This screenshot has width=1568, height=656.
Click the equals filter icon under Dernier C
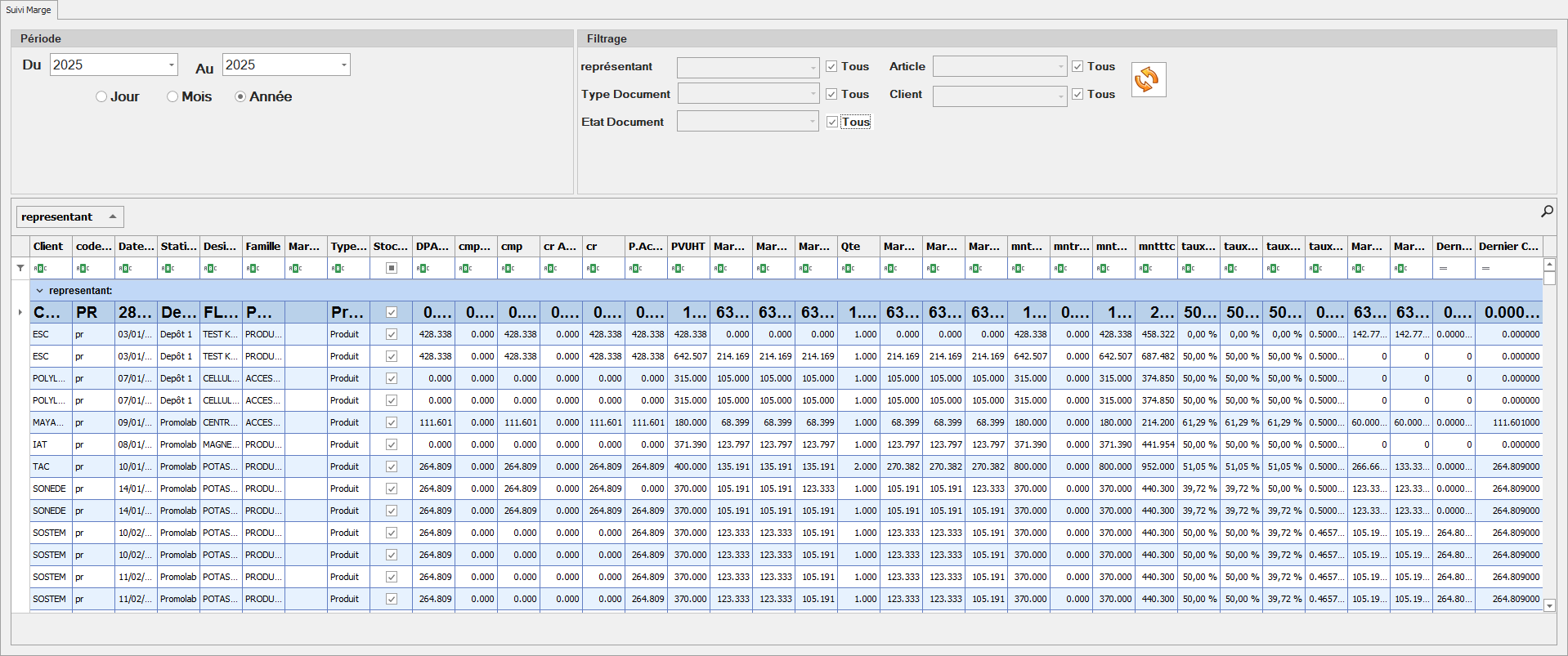pyautogui.click(x=1485, y=268)
